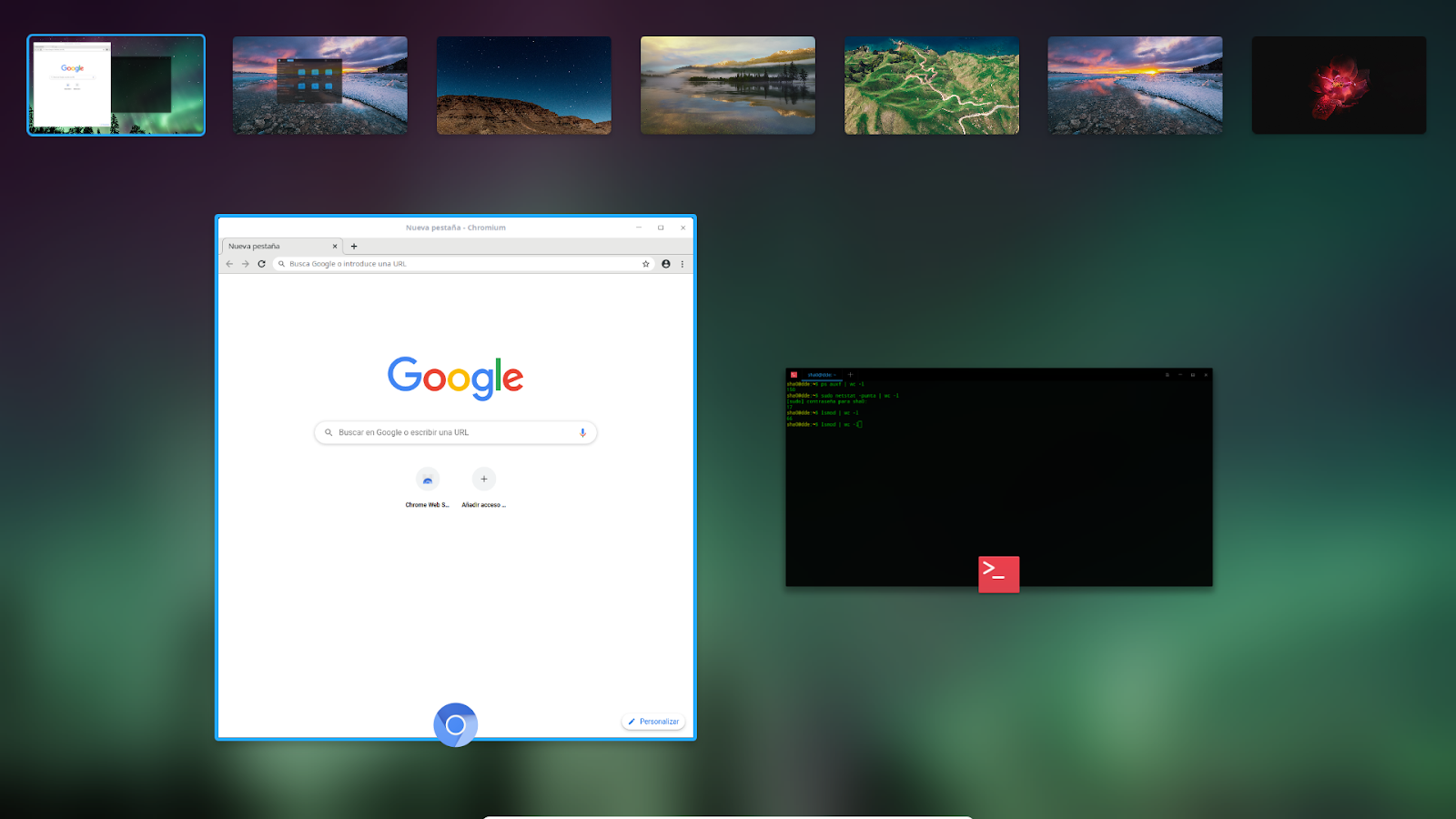Close the terminal window
This screenshot has width=1456, height=819.
(1206, 375)
